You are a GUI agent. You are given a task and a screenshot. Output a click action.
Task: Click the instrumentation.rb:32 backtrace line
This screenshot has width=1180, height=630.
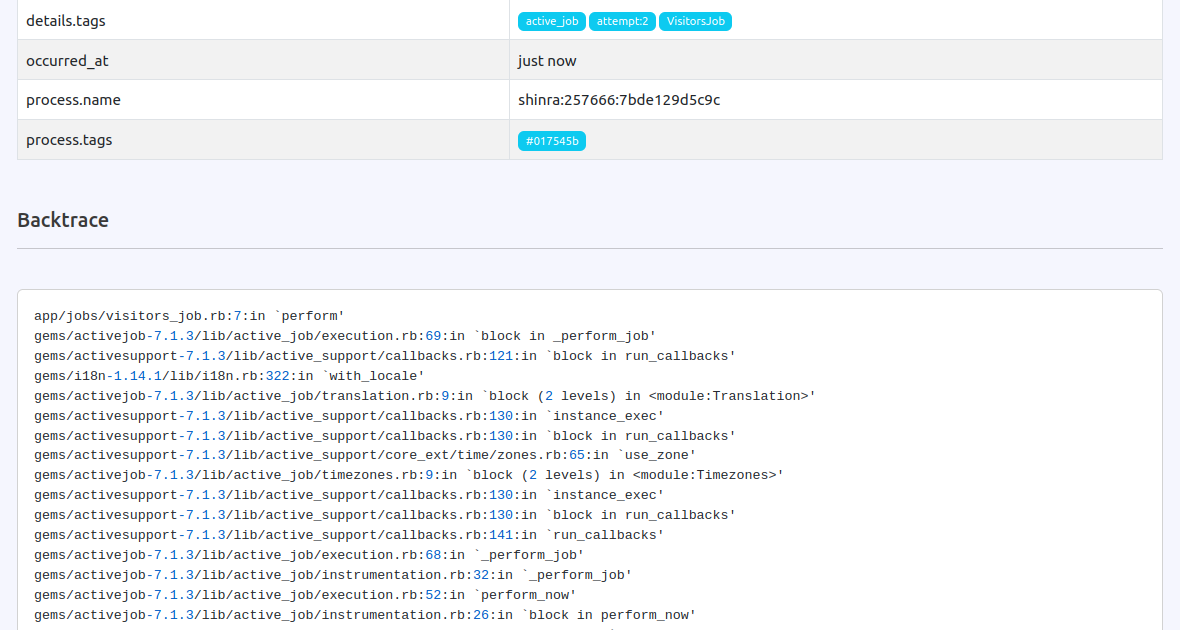coord(333,575)
